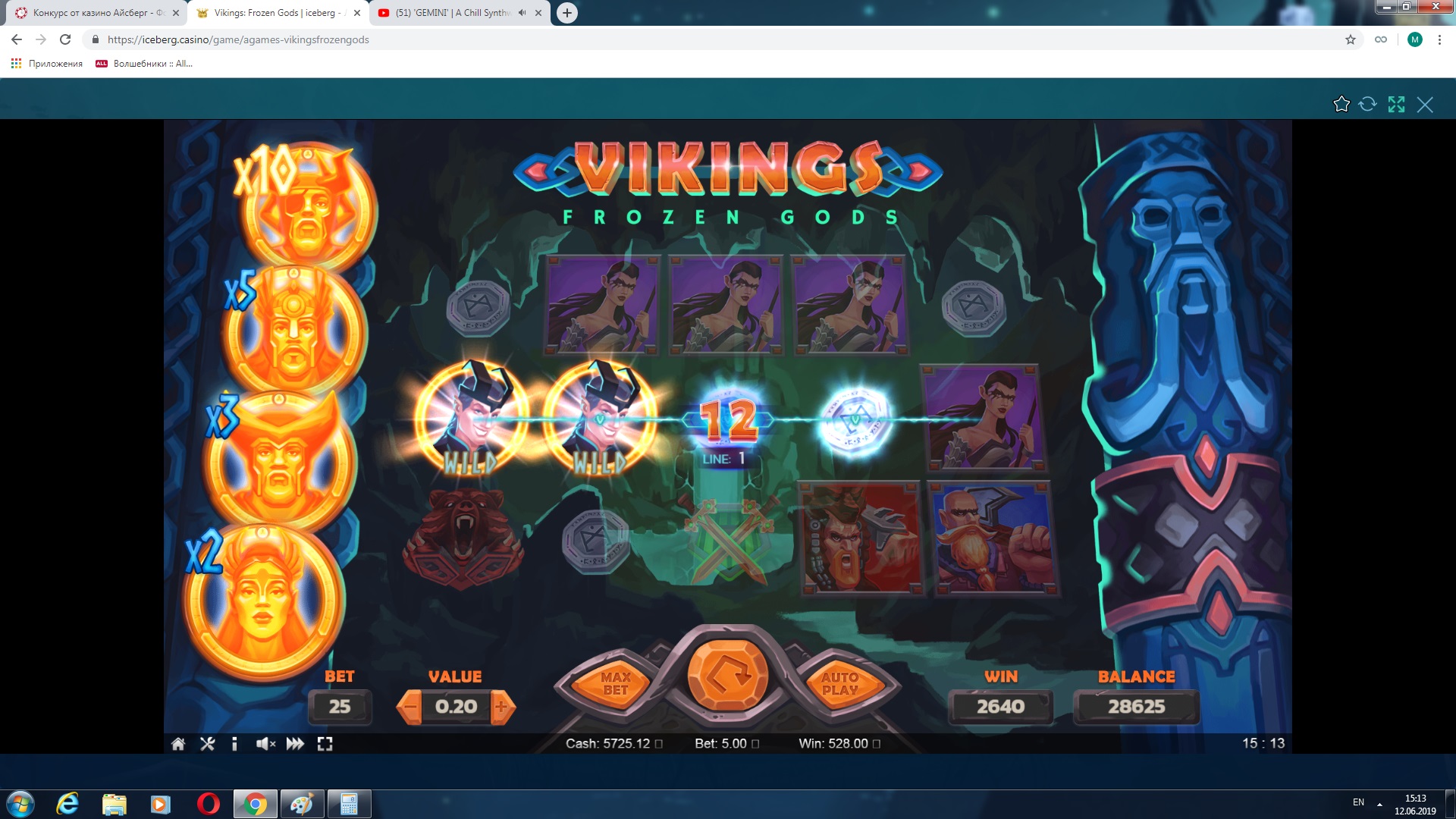Click the orange spin button
The height and width of the screenshot is (819, 1456).
click(727, 675)
